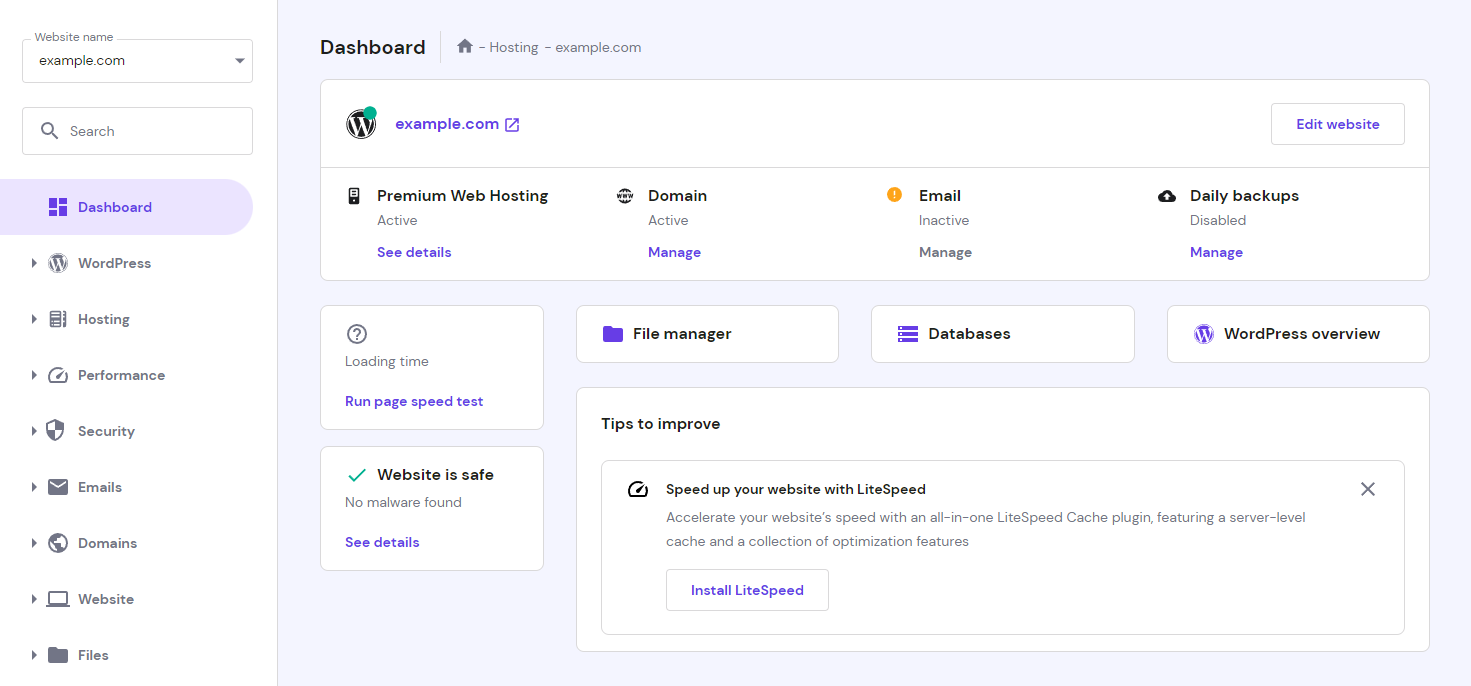Select Dashboard in the sidebar

[x=126, y=207]
